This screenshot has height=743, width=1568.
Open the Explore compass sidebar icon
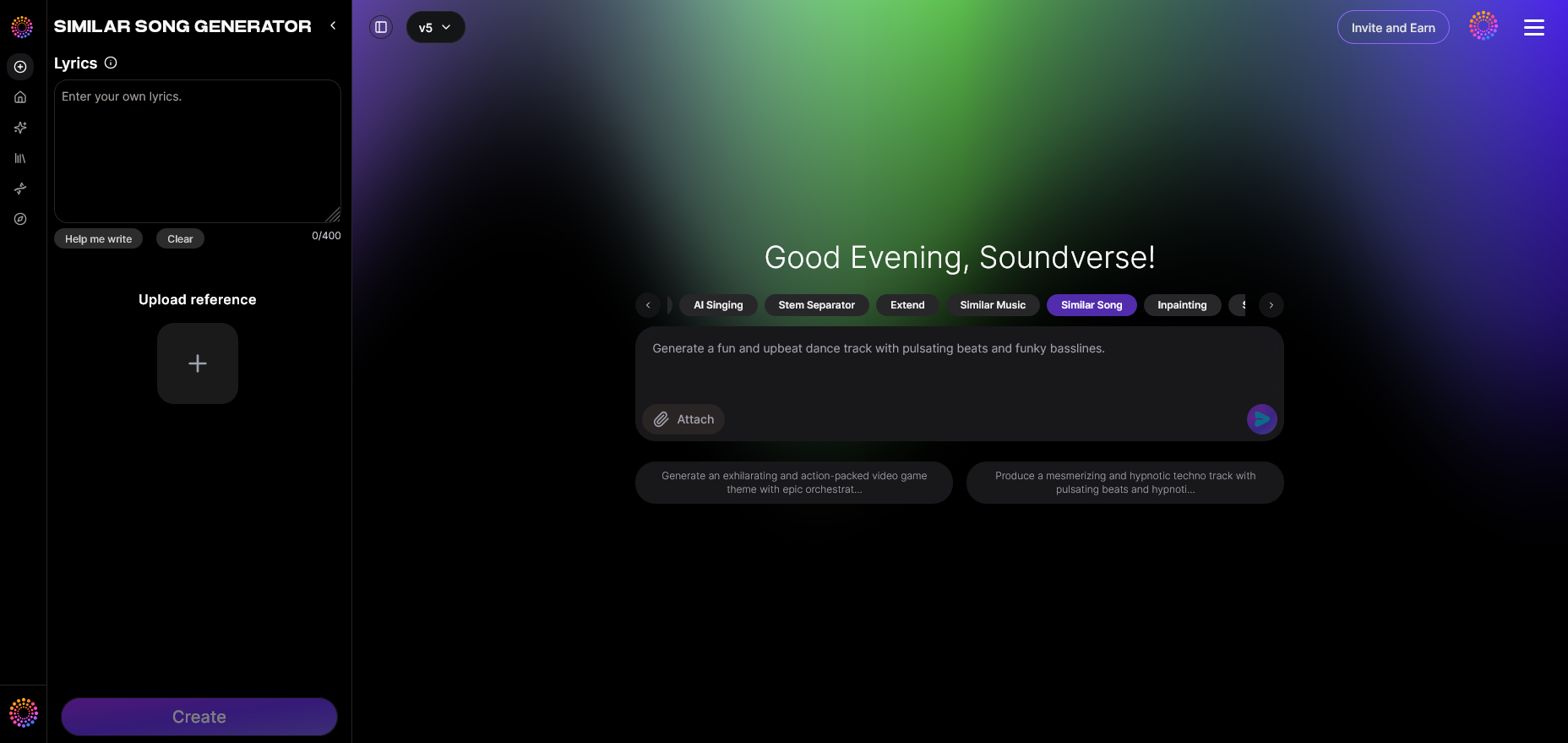click(x=20, y=219)
